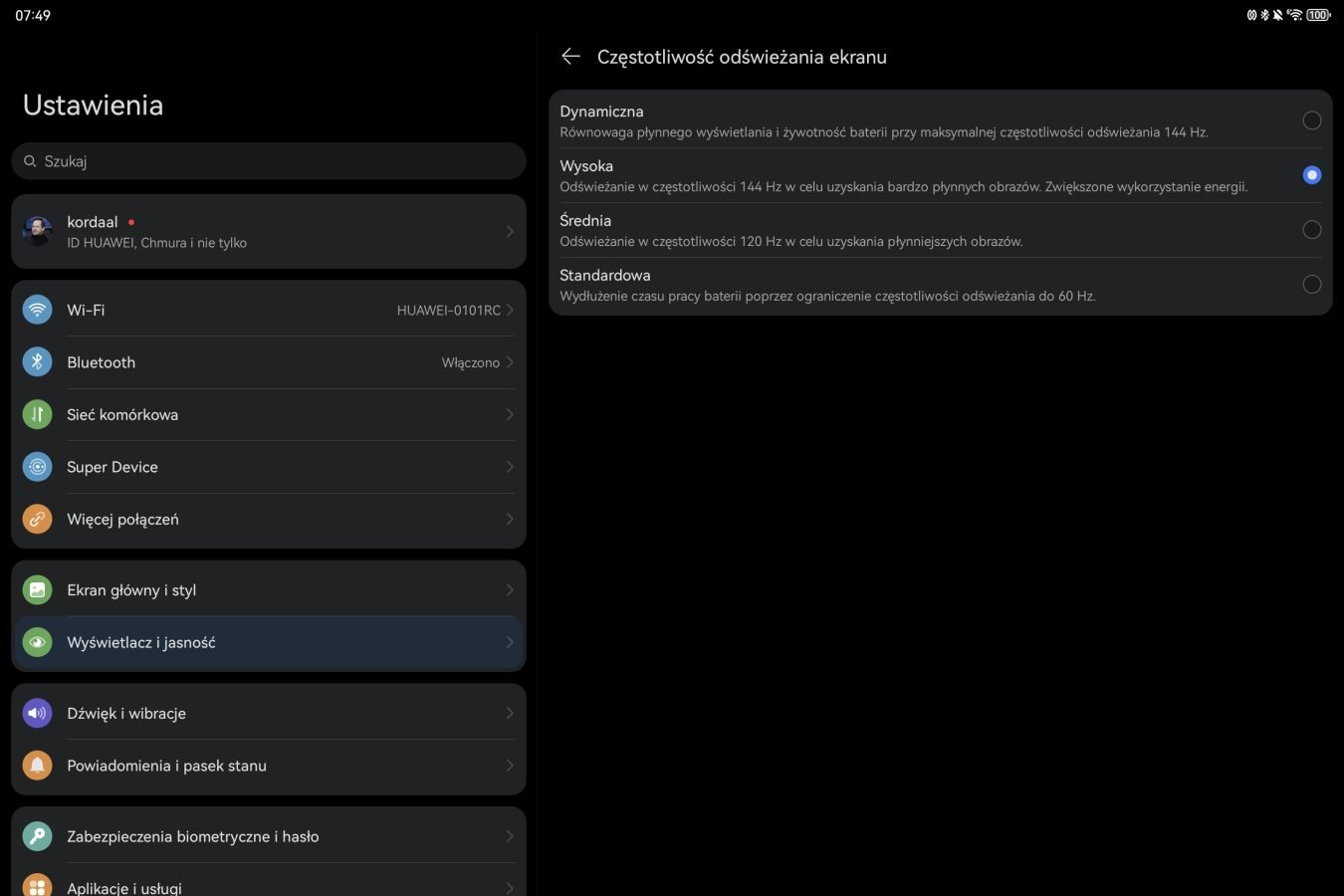The image size is (1344, 896).
Task: Open Dźwięk i wibracje entry
Action: 269,713
